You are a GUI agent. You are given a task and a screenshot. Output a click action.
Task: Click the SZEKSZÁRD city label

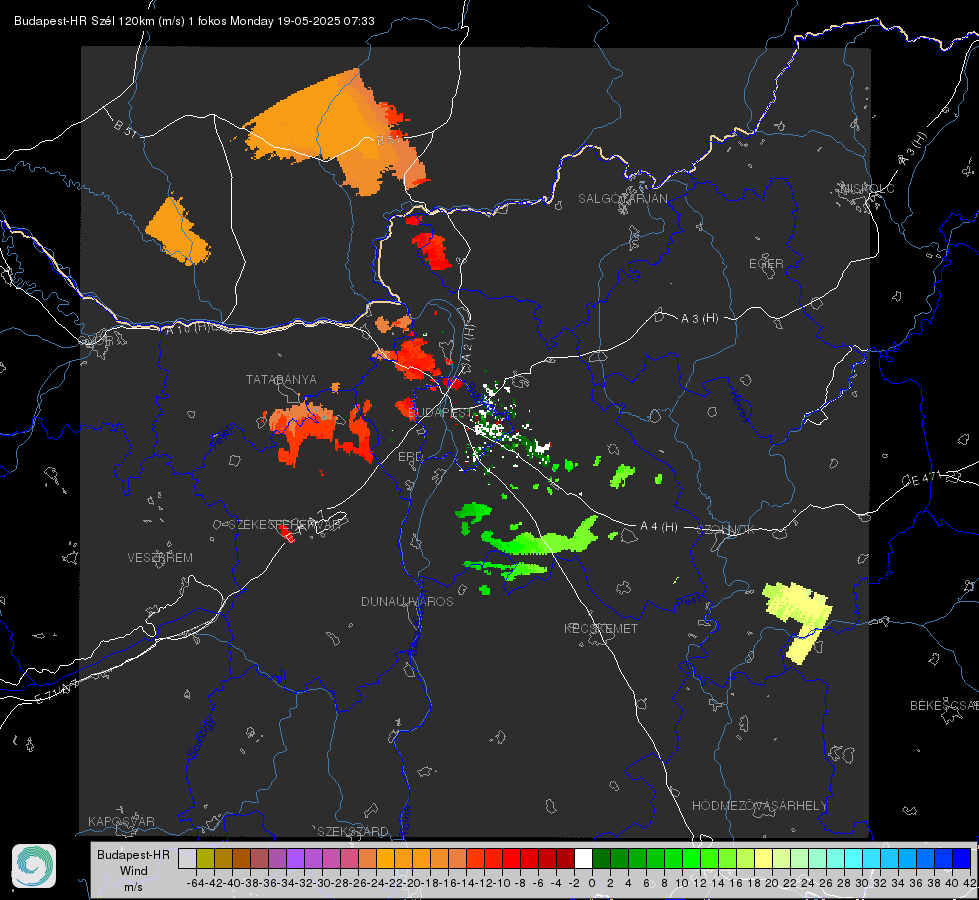click(353, 831)
